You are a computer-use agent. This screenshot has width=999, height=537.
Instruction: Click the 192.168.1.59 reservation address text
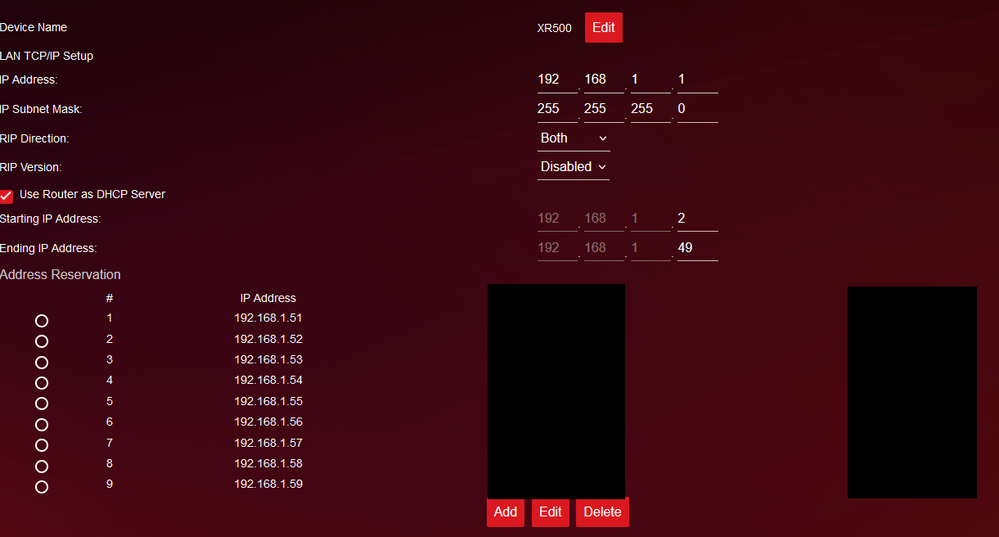268,484
